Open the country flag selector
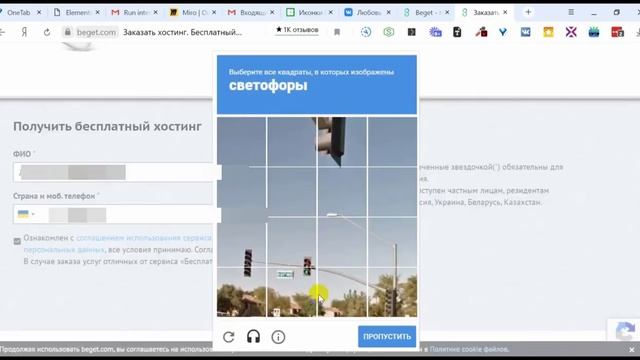This screenshot has width=640, height=360. pos(26,214)
